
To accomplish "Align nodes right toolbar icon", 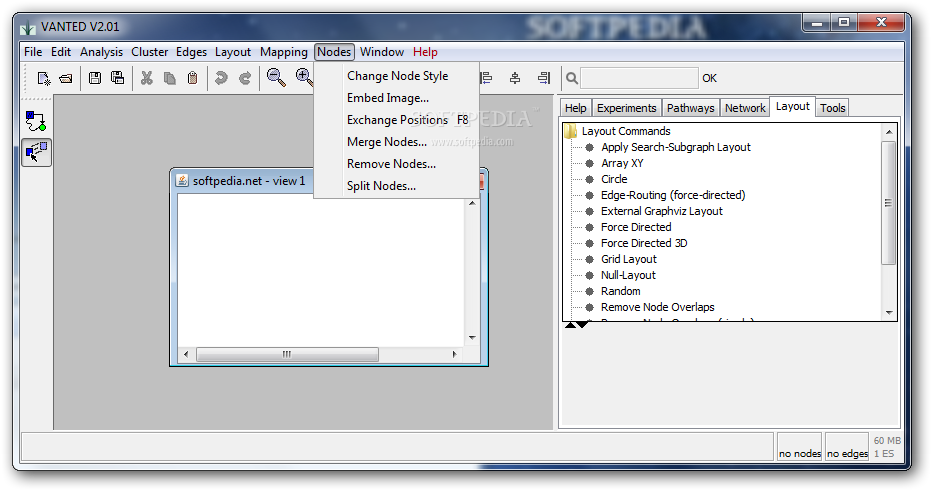I will point(544,78).
